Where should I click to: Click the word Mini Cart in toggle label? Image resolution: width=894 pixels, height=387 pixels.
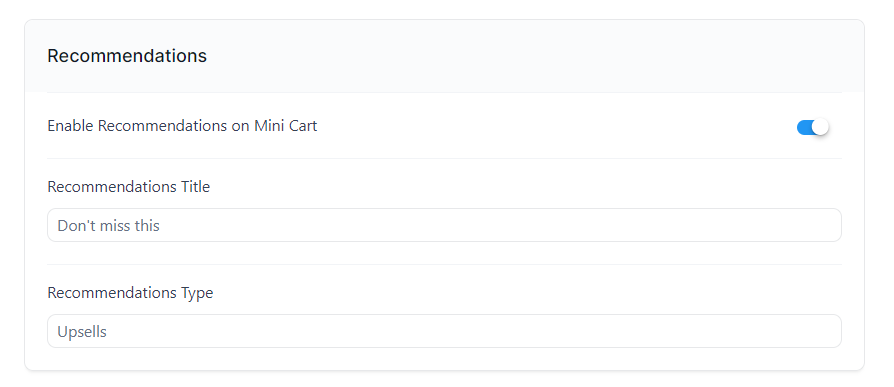(x=286, y=126)
